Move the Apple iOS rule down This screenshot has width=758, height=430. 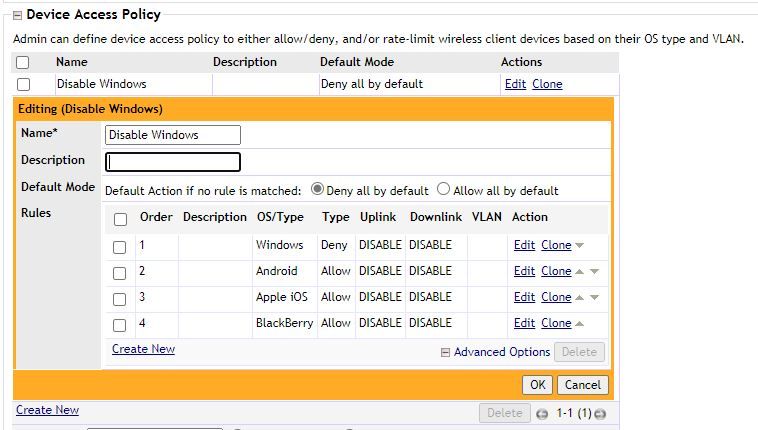click(x=594, y=298)
